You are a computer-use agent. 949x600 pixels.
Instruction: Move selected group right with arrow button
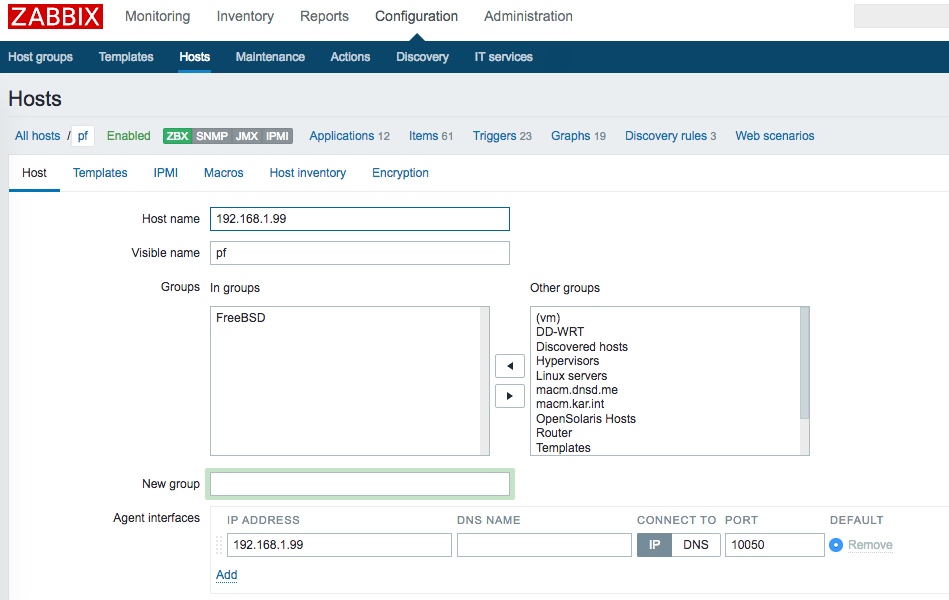click(x=510, y=396)
